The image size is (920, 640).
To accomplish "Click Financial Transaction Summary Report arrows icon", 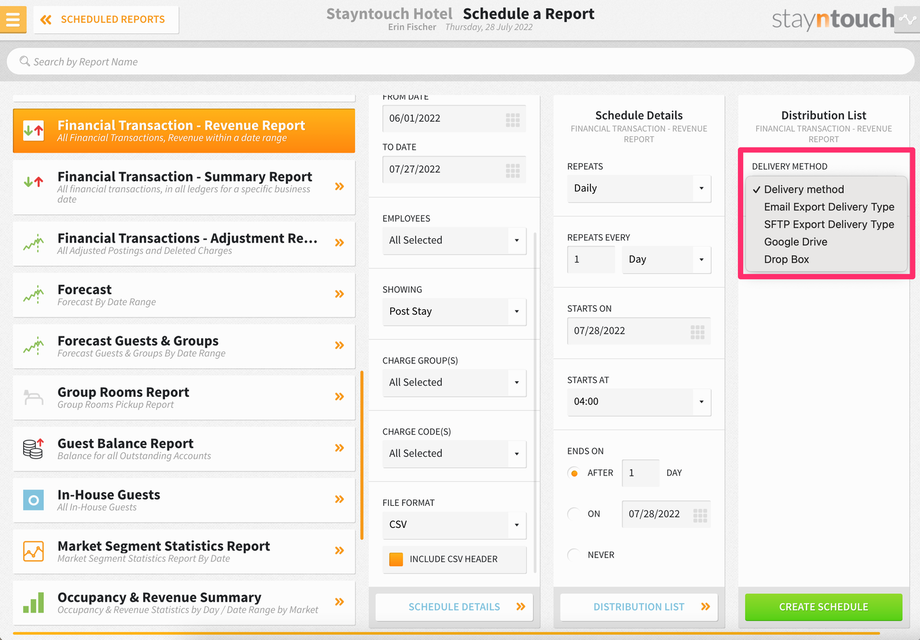I will pos(33,182).
